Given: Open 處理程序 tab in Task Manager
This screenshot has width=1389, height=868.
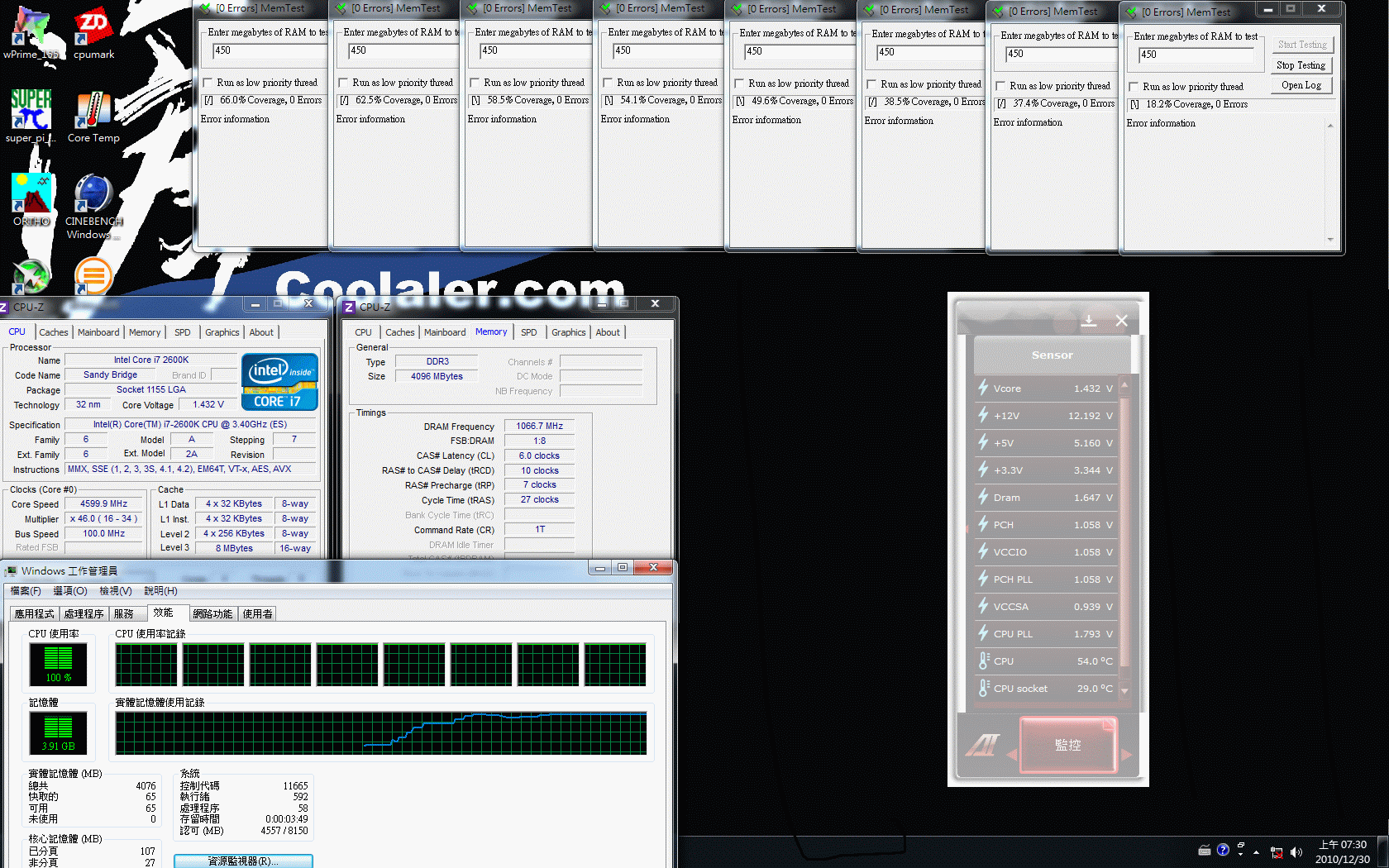Looking at the screenshot, I should tap(84, 613).
